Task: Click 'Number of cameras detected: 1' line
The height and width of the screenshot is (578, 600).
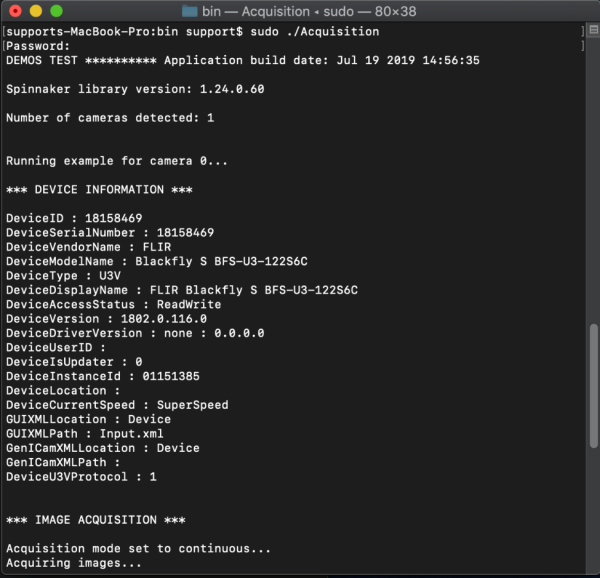Action: pos(110,118)
